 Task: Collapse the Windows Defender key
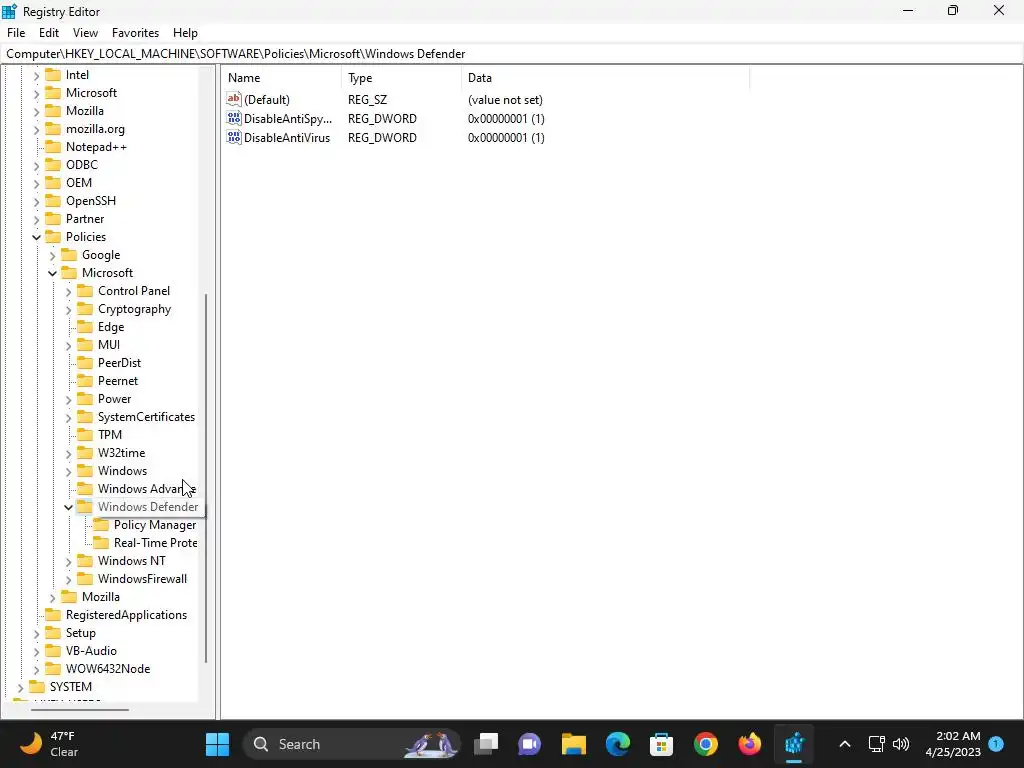tap(69, 507)
